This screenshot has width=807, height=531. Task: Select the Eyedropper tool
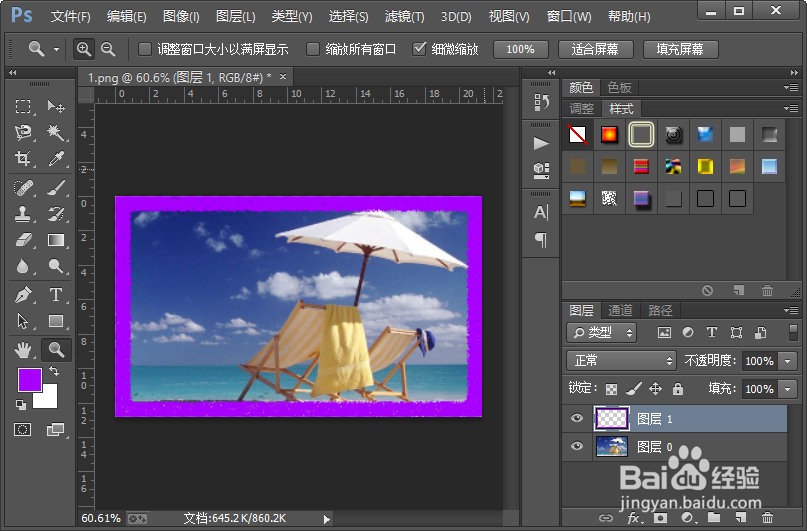point(56,158)
